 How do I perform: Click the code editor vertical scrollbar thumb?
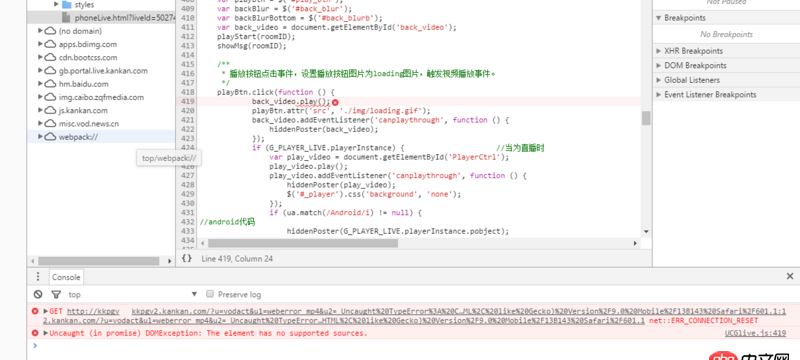pyautogui.click(x=646, y=118)
